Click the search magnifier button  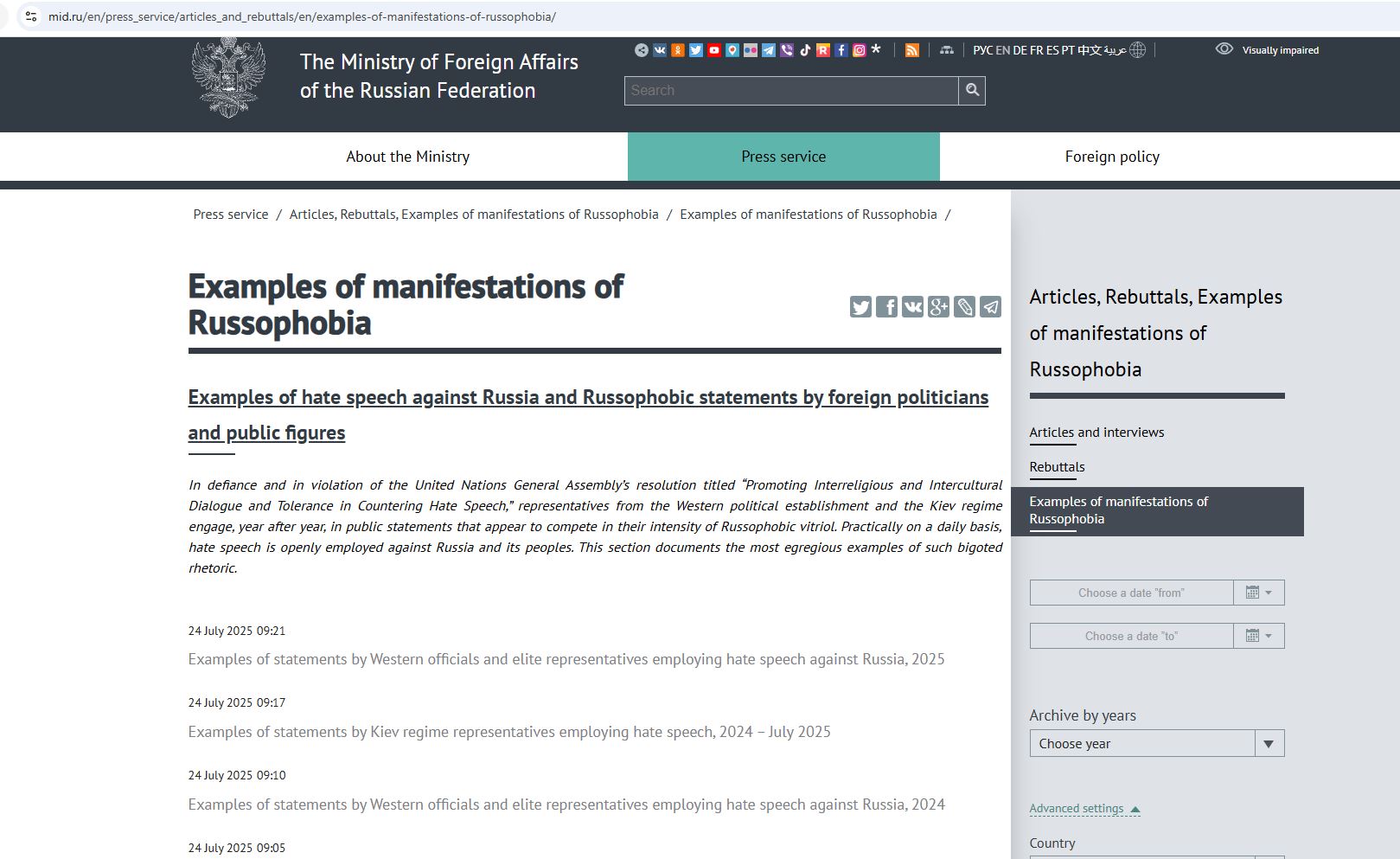click(972, 90)
